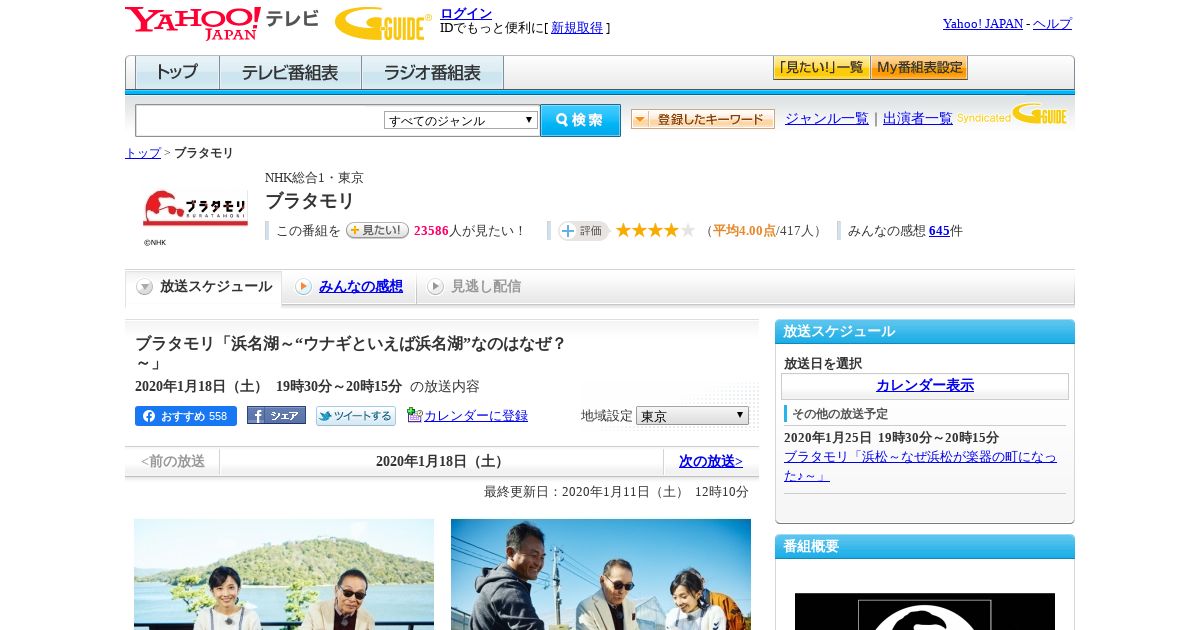Screen dimensions: 1200x630
Task: Expand the すべてのジャンル genre dropdown
Action: click(461, 120)
